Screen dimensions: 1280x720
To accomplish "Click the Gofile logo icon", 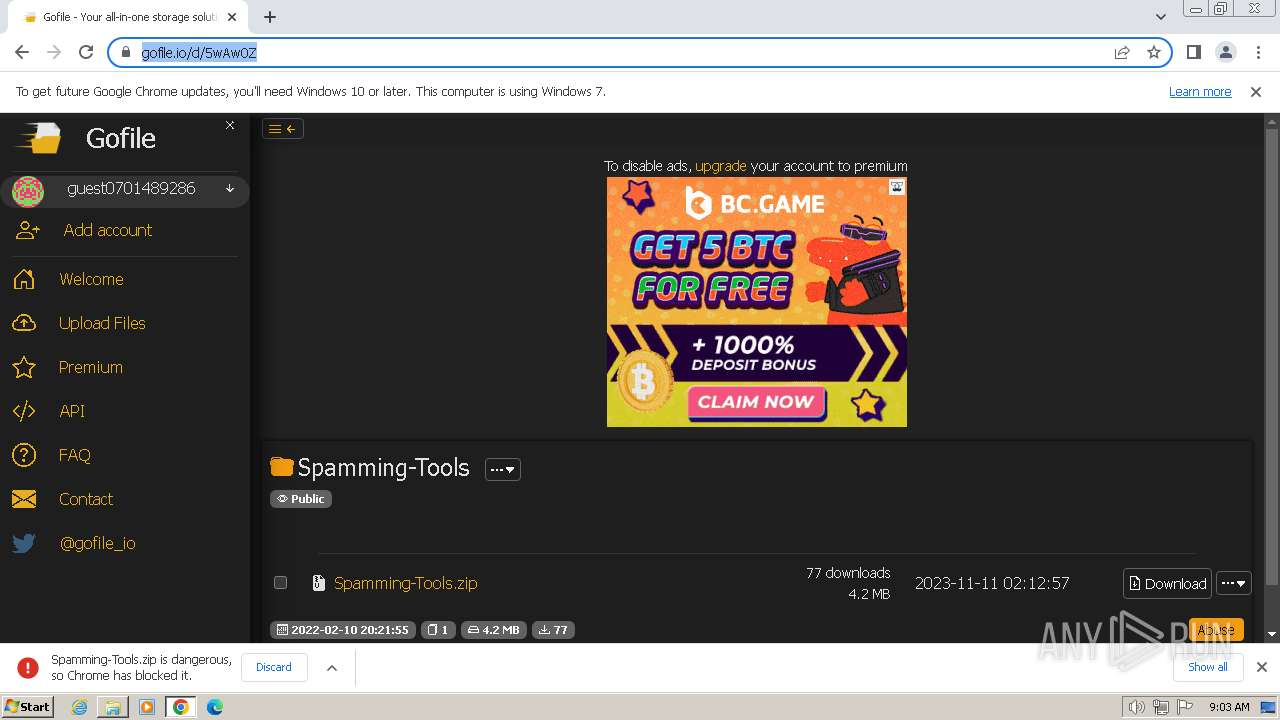I will tap(38, 138).
